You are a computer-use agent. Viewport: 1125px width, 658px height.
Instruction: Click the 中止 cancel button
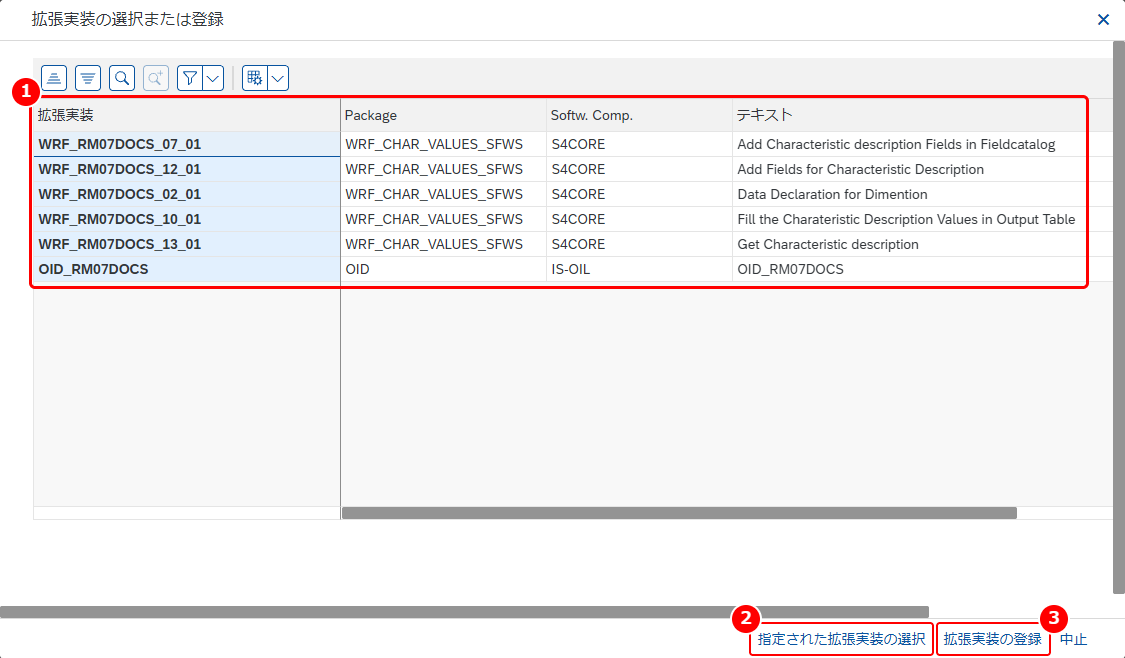point(1074,639)
